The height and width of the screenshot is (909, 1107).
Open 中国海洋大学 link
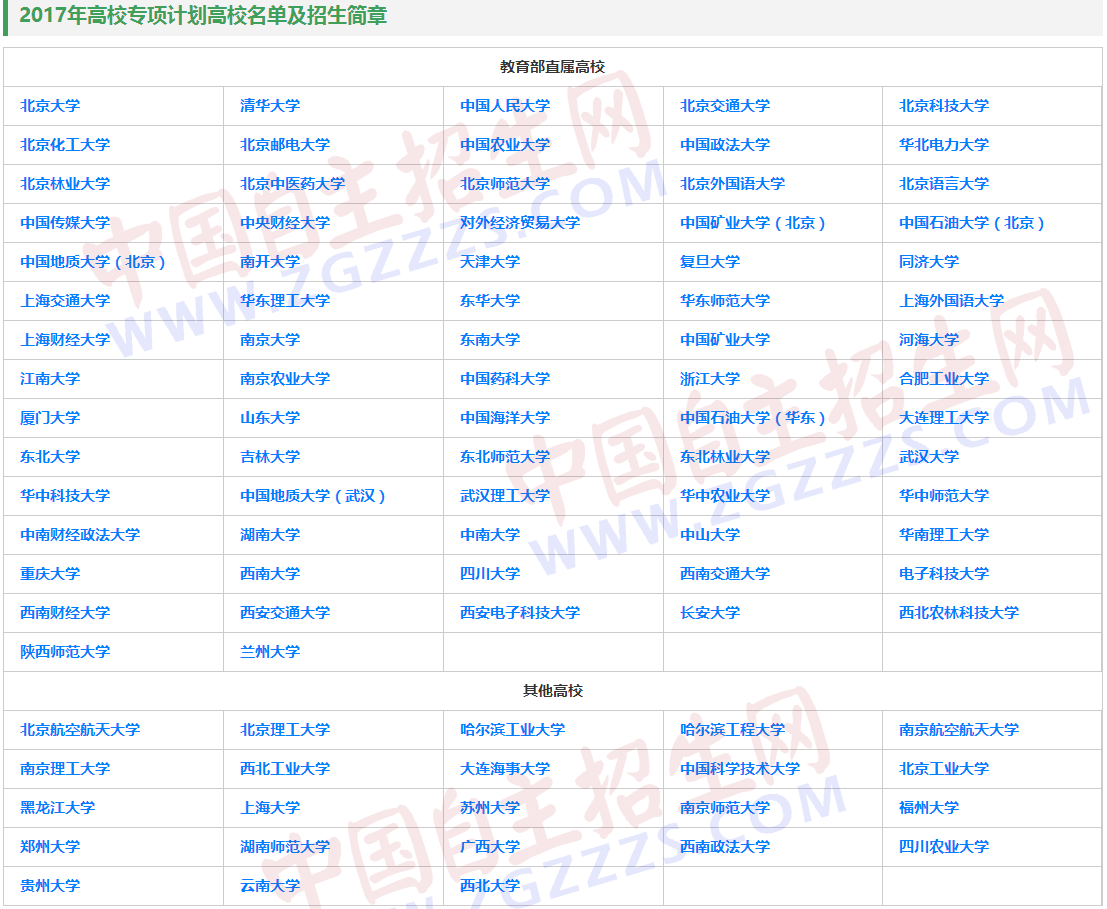505,418
